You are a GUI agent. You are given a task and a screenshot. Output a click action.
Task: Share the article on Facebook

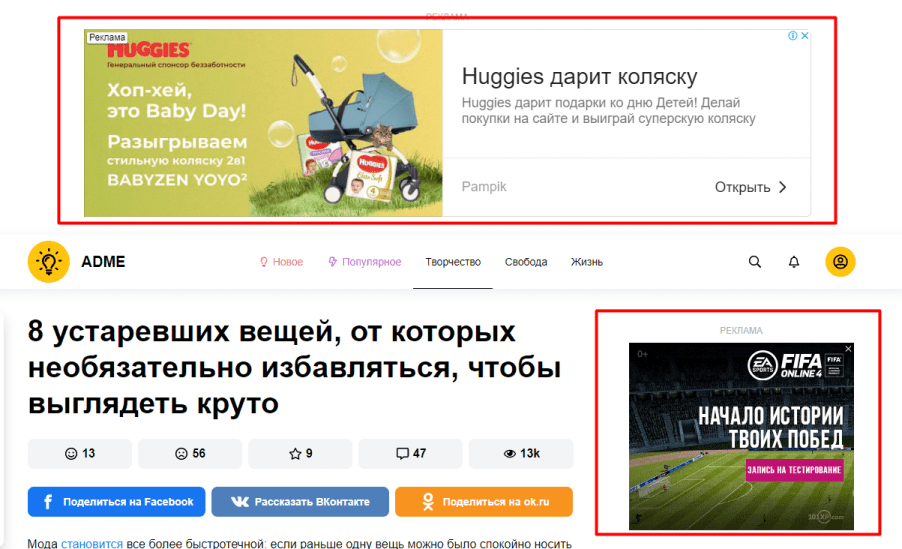(116, 502)
